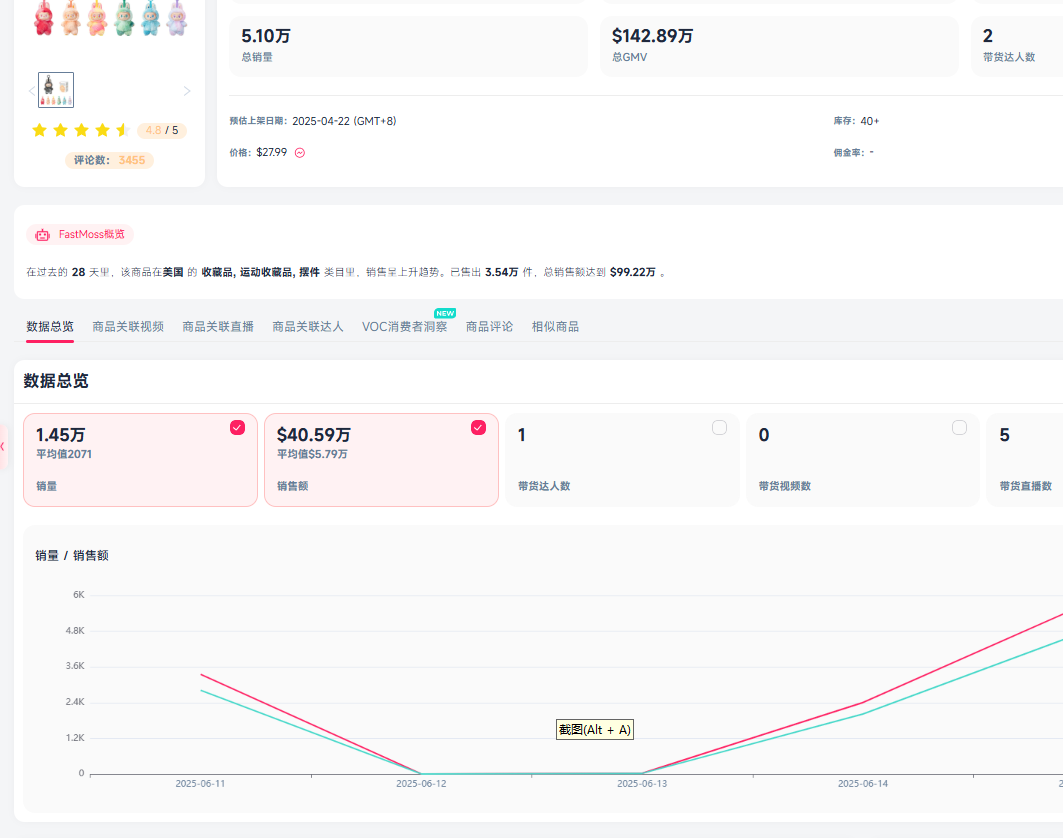
Task: Click the left arrow on product image carousel
Action: (x=30, y=90)
